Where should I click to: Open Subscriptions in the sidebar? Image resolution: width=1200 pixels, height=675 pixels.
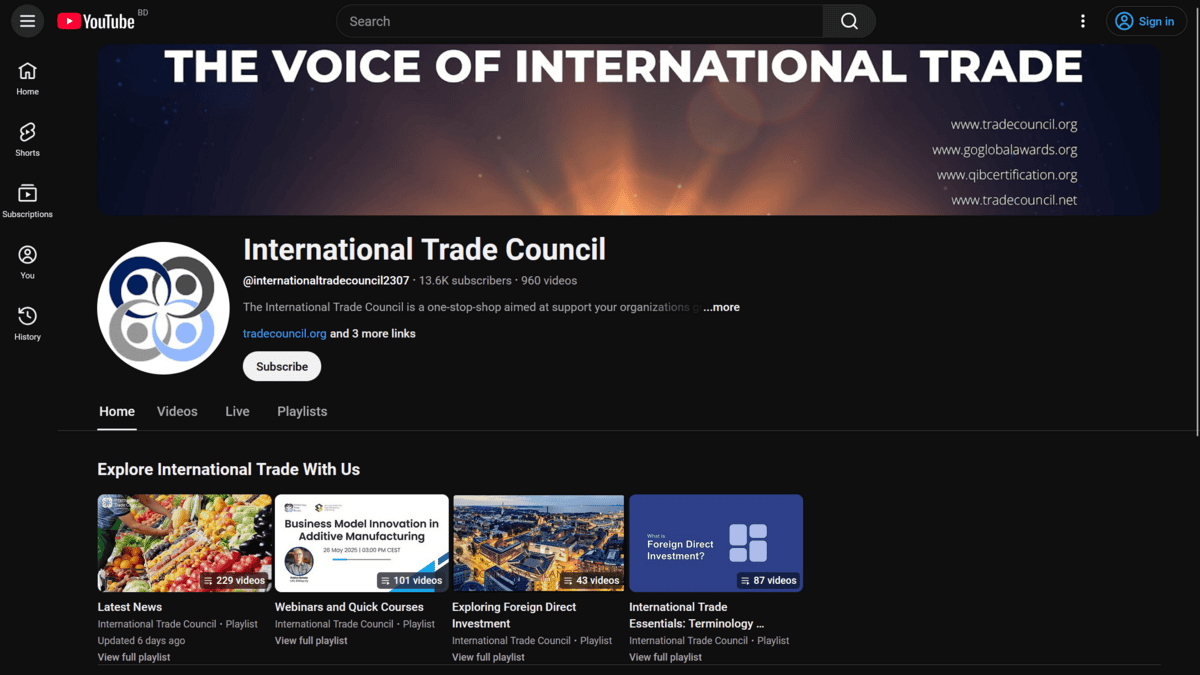pyautogui.click(x=27, y=201)
